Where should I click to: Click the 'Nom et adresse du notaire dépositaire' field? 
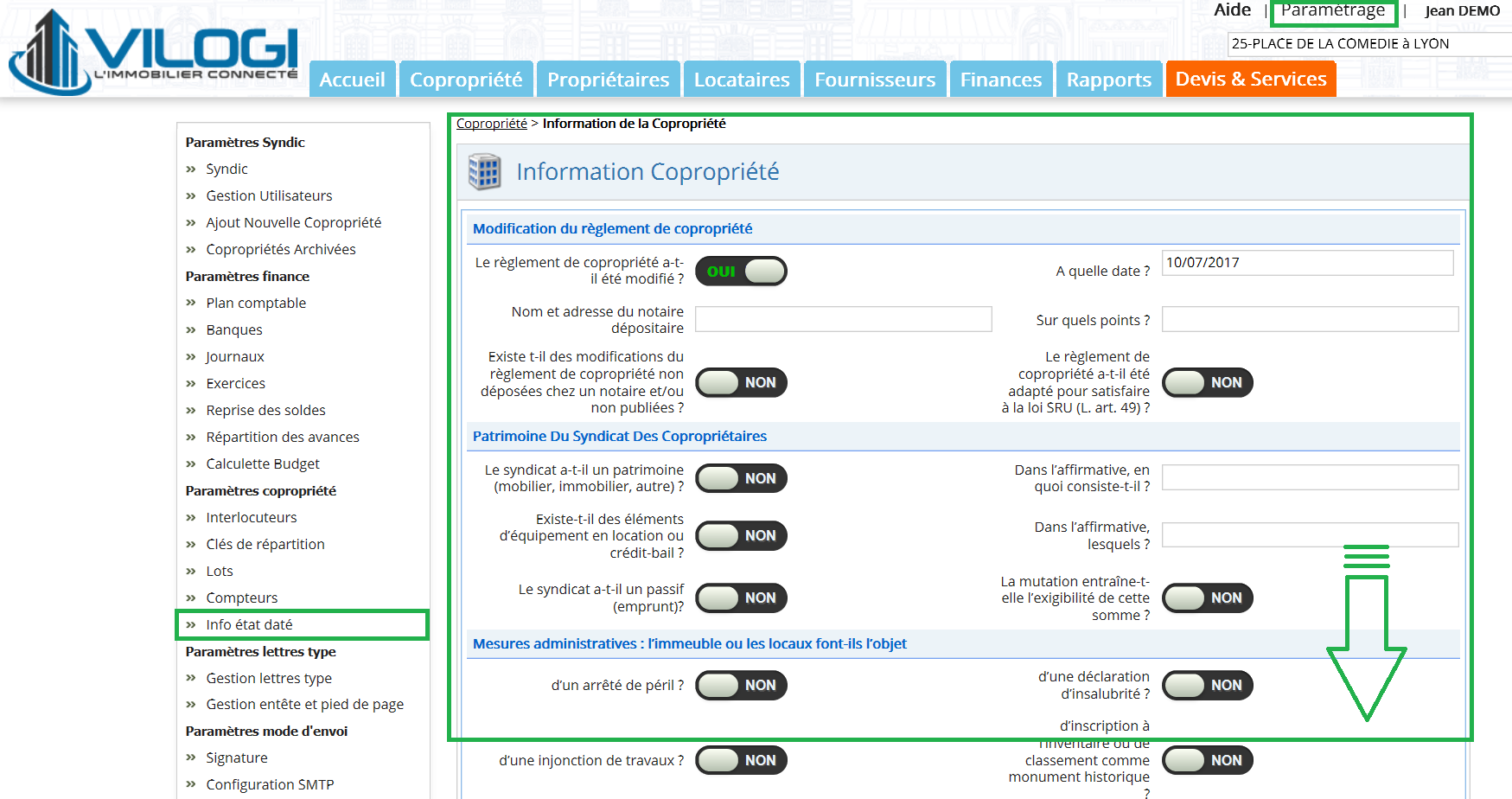pyautogui.click(x=843, y=319)
